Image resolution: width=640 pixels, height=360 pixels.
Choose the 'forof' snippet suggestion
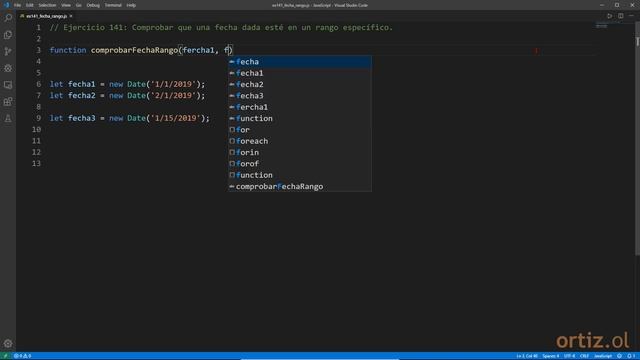coord(300,164)
